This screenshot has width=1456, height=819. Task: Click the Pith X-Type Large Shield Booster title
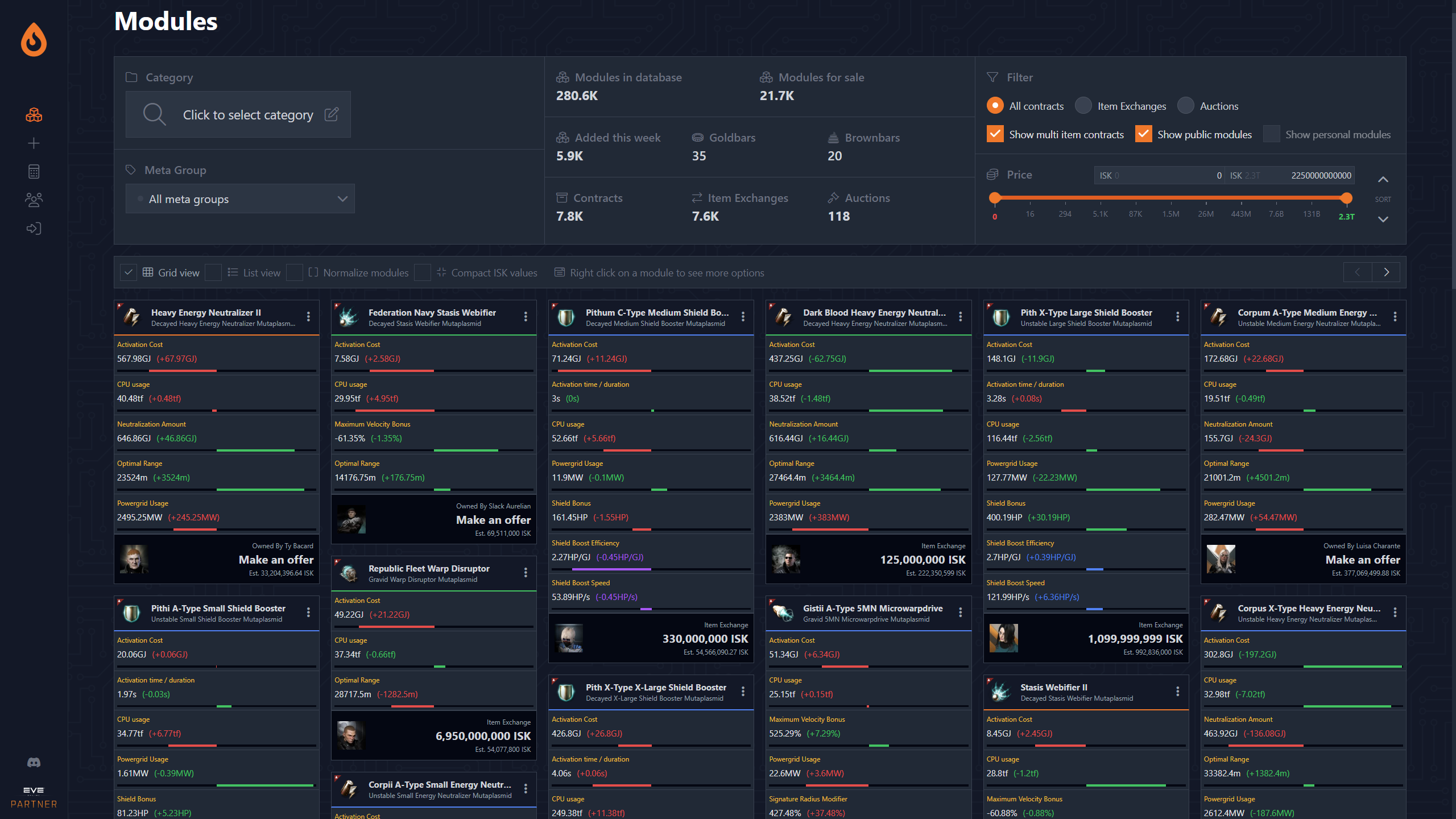pyautogui.click(x=1086, y=312)
